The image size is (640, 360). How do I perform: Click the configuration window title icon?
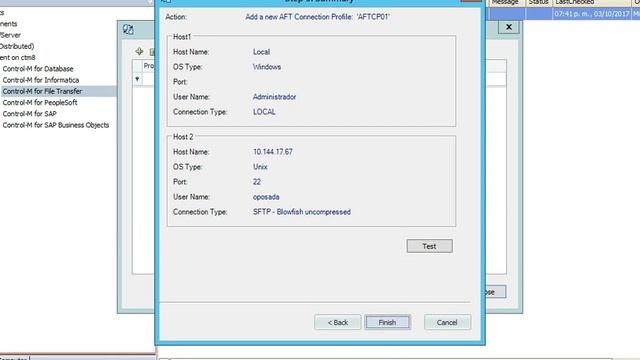(128, 29)
